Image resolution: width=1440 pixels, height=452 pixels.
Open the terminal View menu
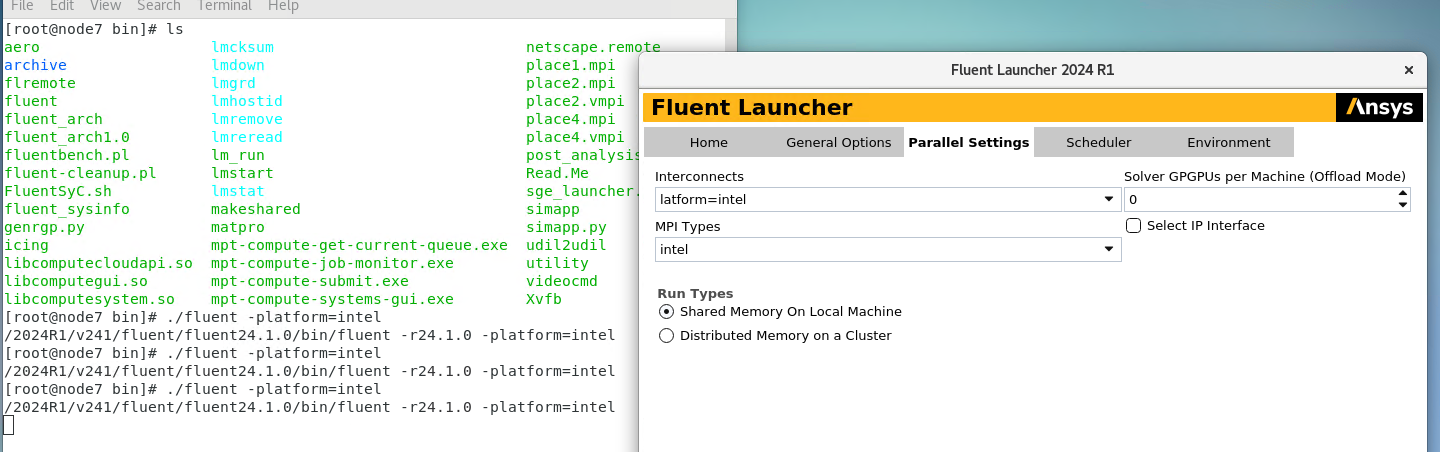(x=106, y=6)
